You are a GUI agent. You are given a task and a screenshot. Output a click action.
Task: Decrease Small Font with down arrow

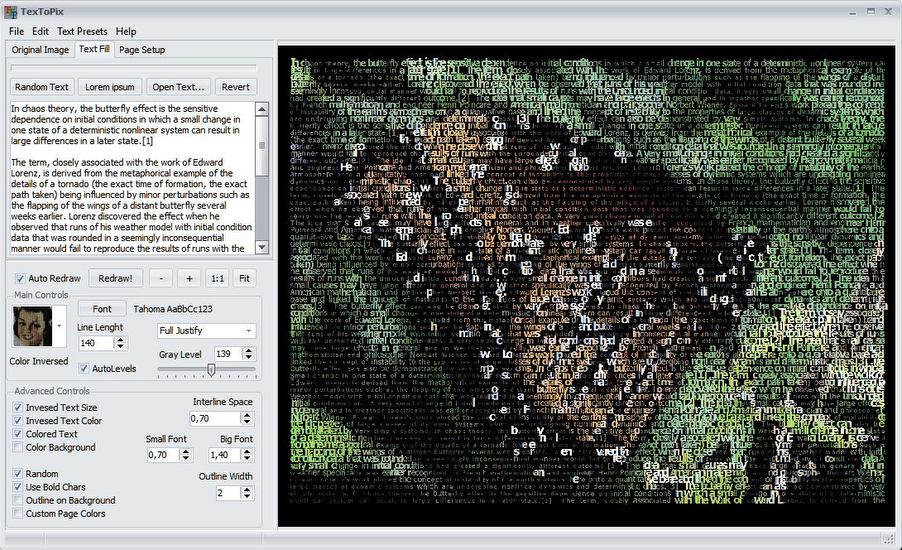click(x=186, y=458)
